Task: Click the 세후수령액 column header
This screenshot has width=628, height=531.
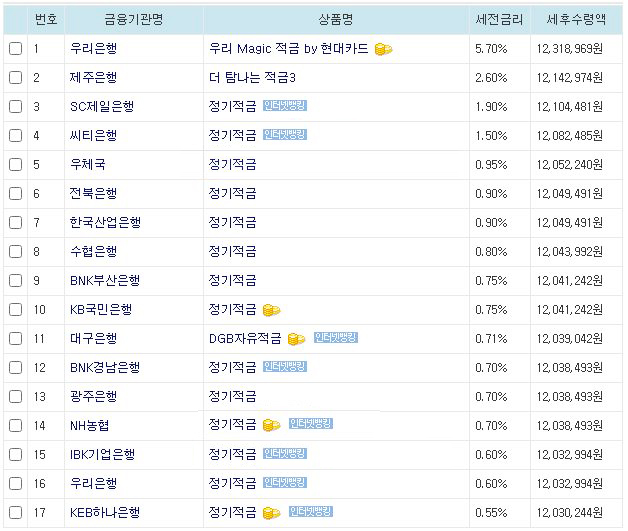Action: point(576,19)
